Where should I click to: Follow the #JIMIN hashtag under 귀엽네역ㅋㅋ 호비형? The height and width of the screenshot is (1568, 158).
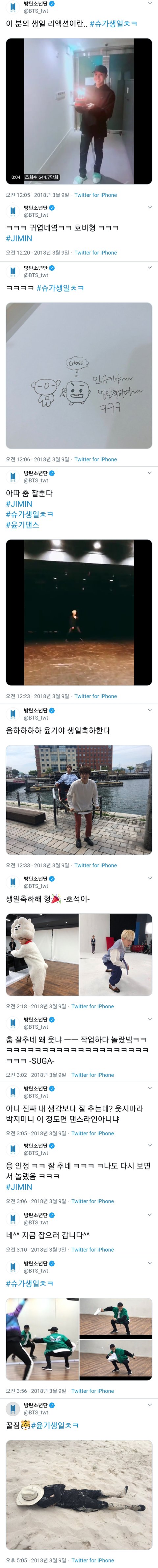pos(19,239)
